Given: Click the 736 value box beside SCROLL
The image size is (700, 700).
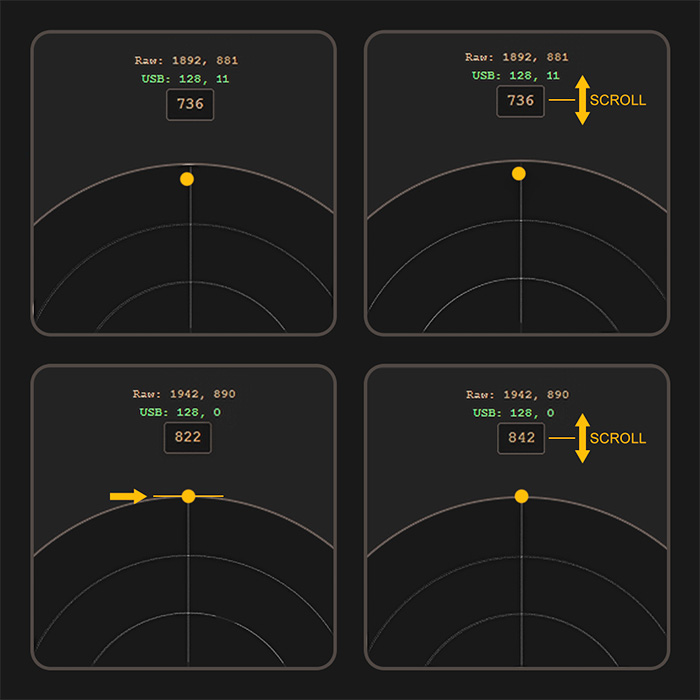Looking at the screenshot, I should click(x=521, y=101).
